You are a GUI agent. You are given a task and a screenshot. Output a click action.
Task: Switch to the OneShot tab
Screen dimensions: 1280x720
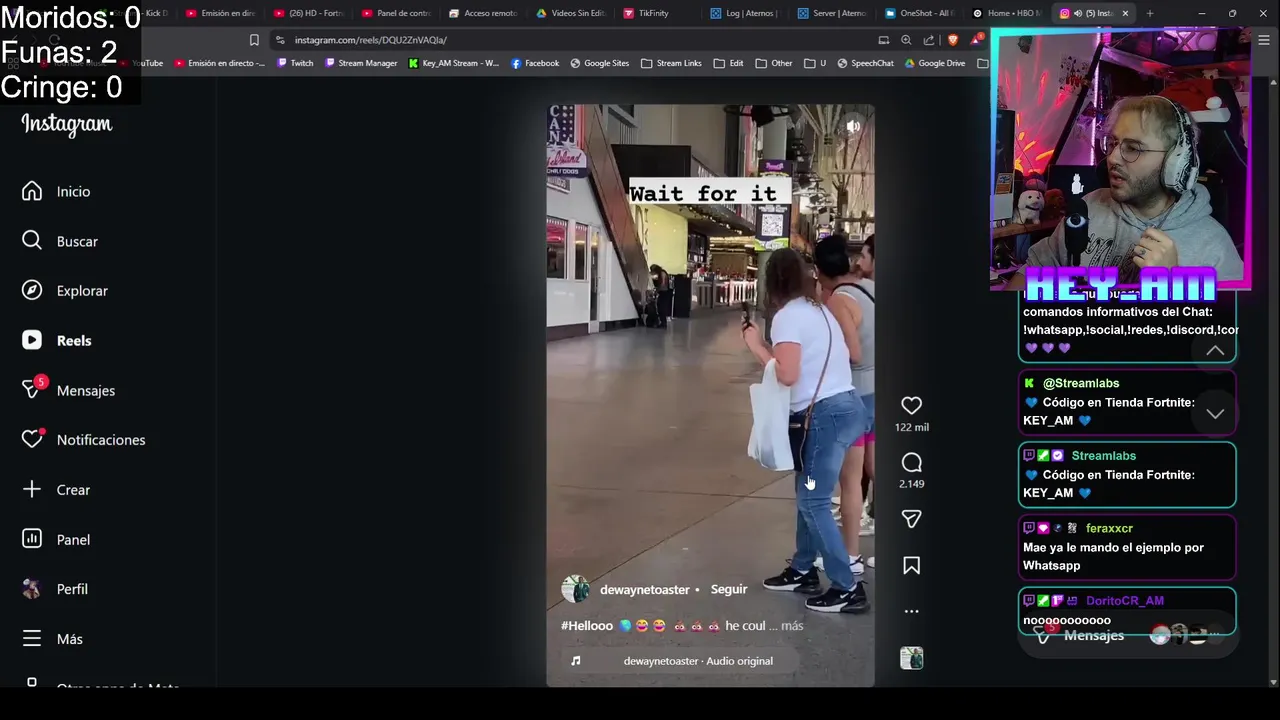pyautogui.click(x=918, y=13)
